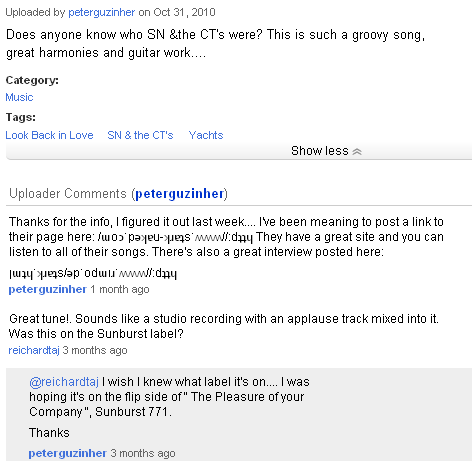The image size is (472, 469).
Task: Click the double-chevron icon beside Show less
Action: [357, 152]
